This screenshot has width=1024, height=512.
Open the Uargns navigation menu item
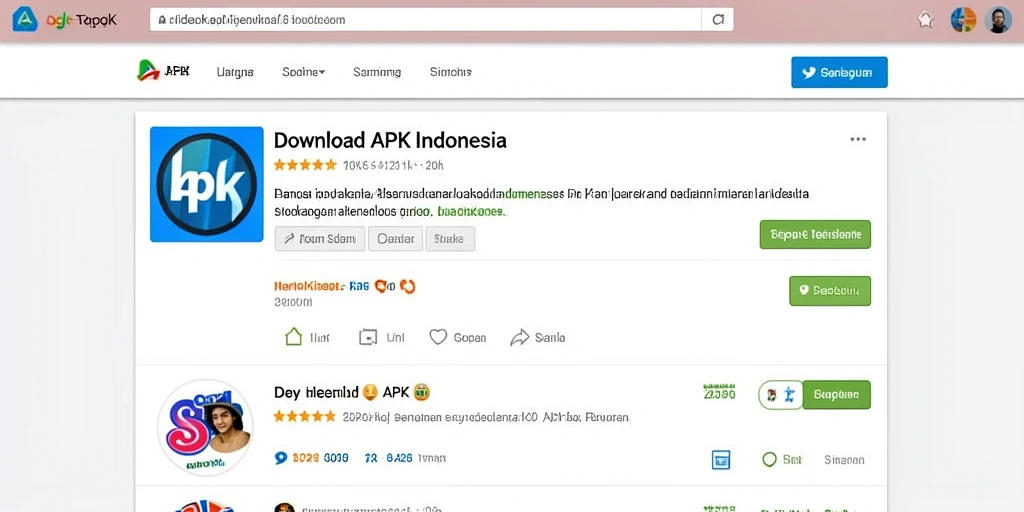pyautogui.click(x=235, y=72)
